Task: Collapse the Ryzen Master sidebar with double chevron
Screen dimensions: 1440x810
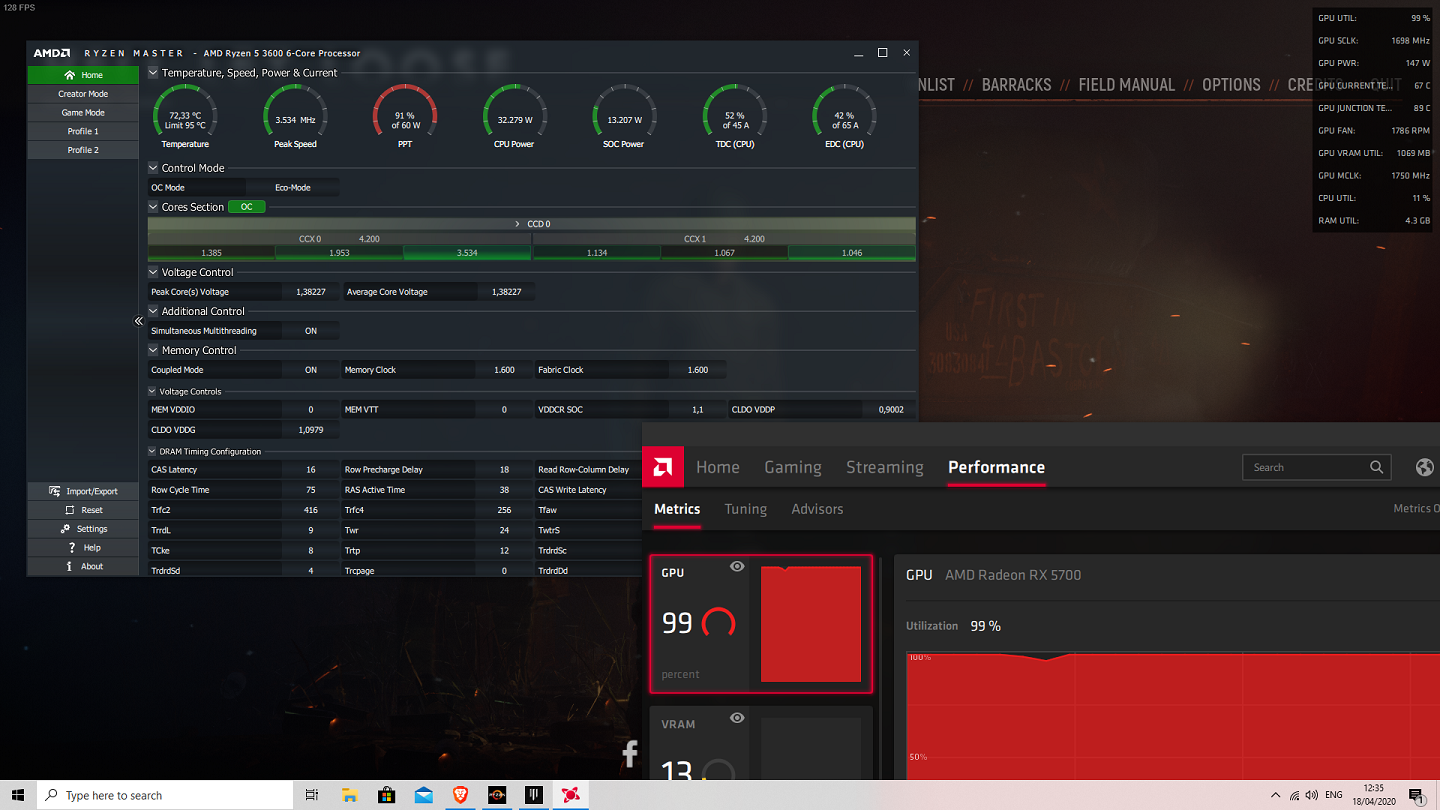Action: click(x=139, y=321)
